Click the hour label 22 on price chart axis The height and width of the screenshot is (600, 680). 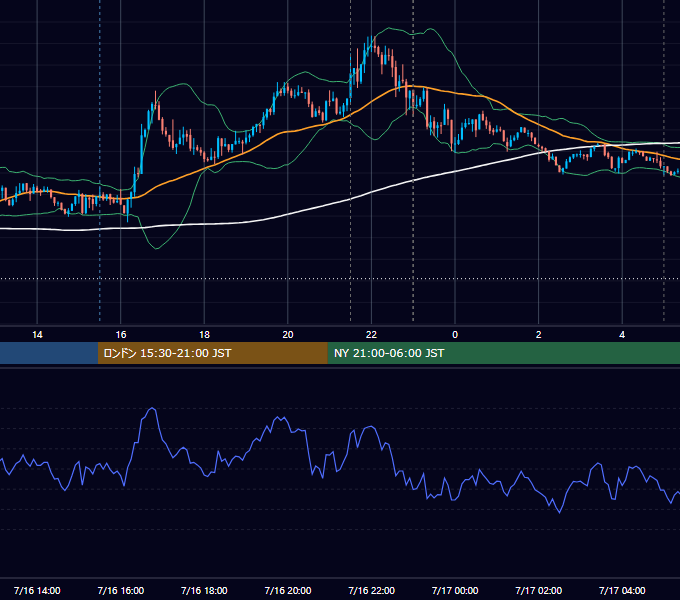(371, 335)
